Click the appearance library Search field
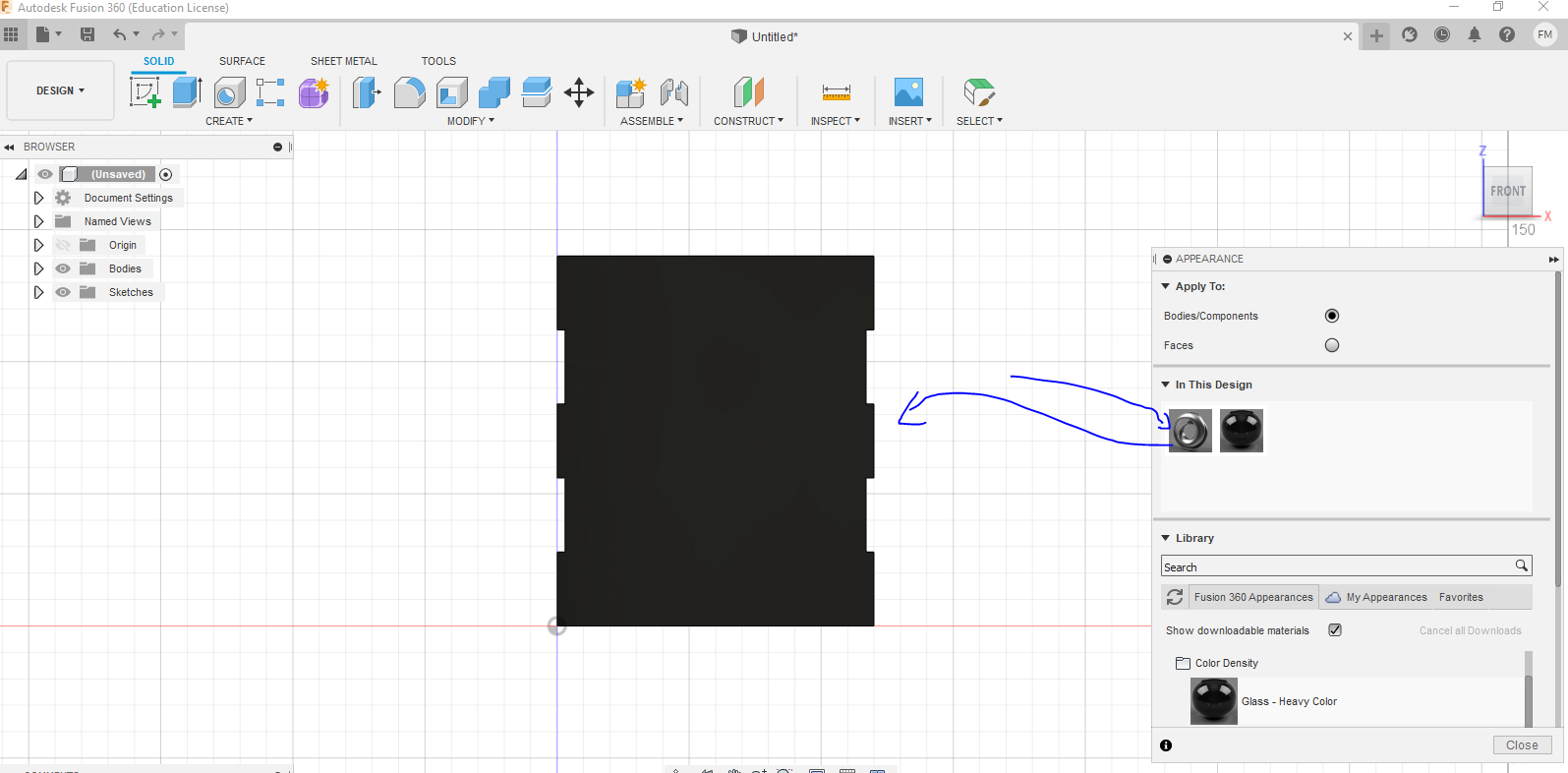Image resolution: width=1568 pixels, height=773 pixels. (1337, 566)
